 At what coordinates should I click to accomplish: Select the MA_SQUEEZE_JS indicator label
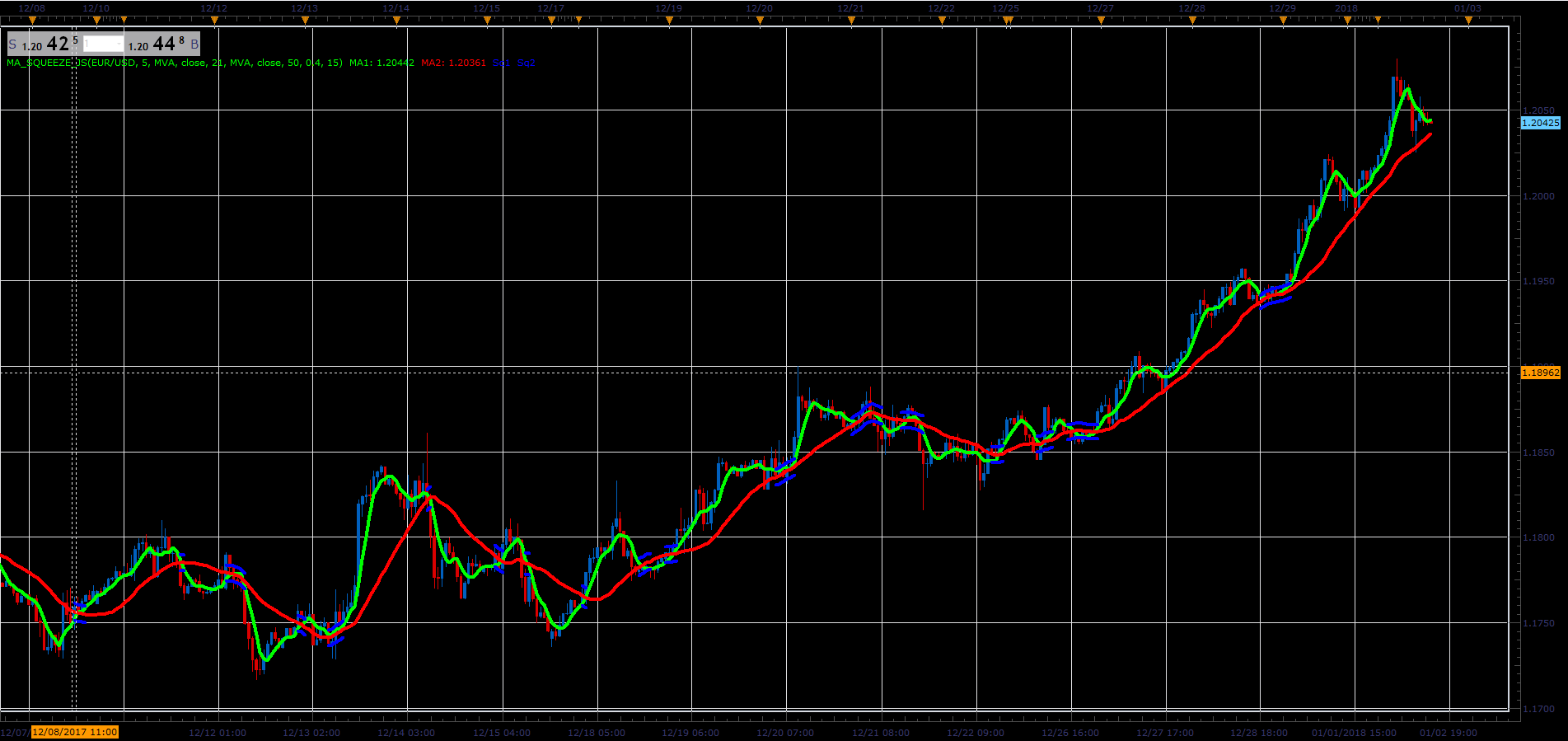coord(175,63)
